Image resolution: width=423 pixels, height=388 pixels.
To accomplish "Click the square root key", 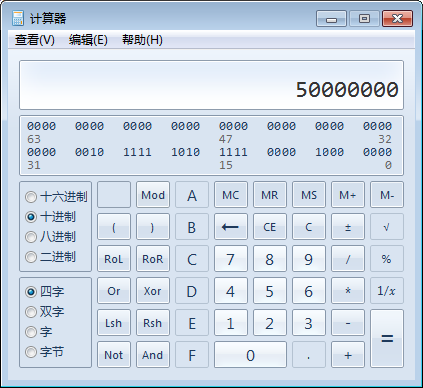I will pyautogui.click(x=387, y=227).
